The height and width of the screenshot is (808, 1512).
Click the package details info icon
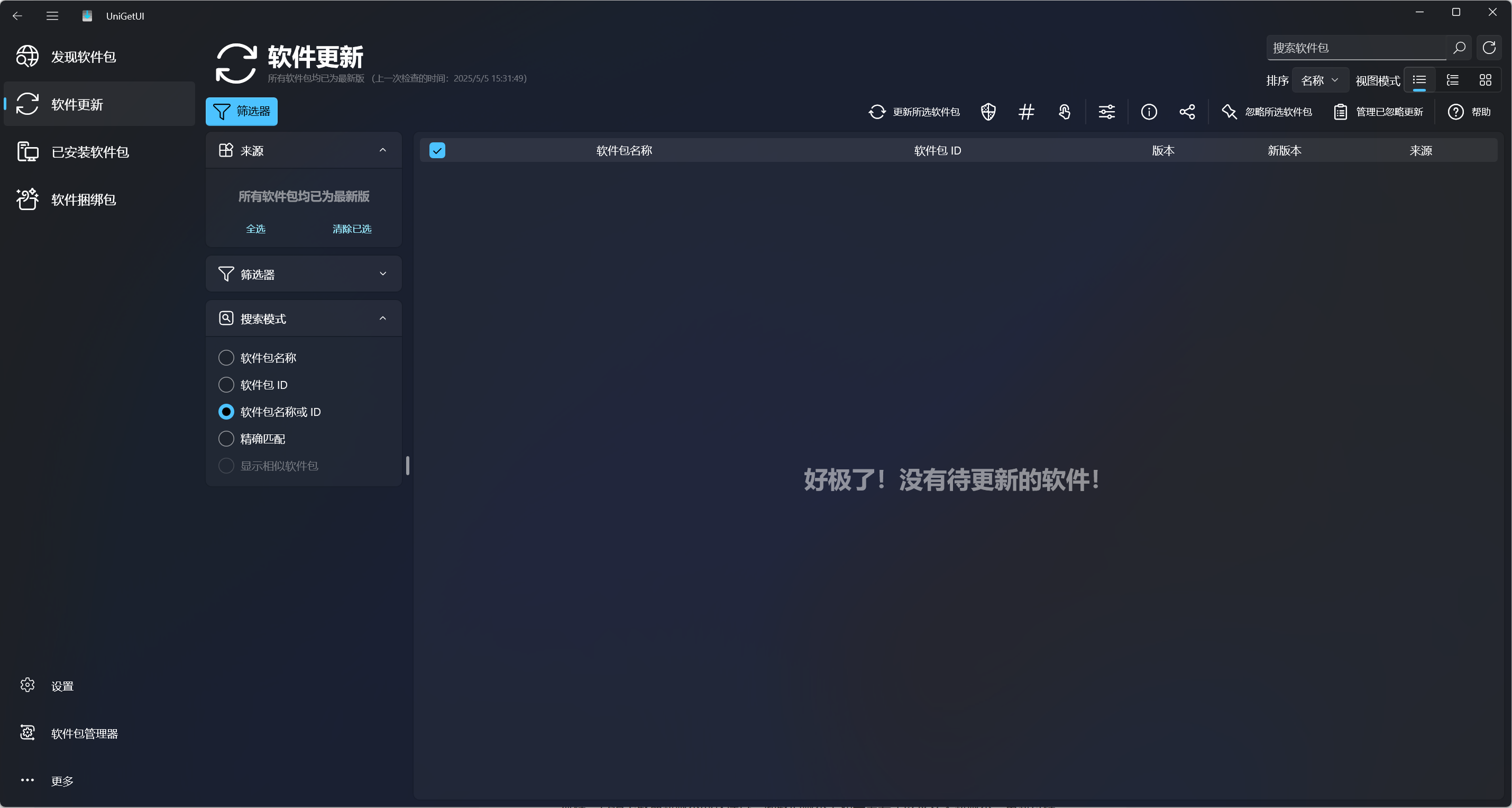click(1149, 112)
